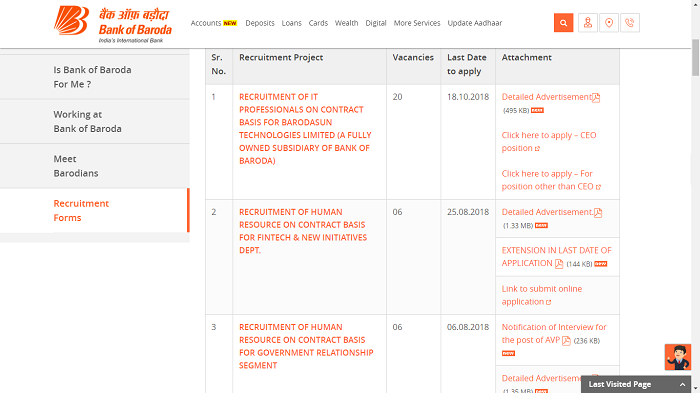
Task: Select Working at Bank of Baroda sidebar item
Action: point(95,121)
